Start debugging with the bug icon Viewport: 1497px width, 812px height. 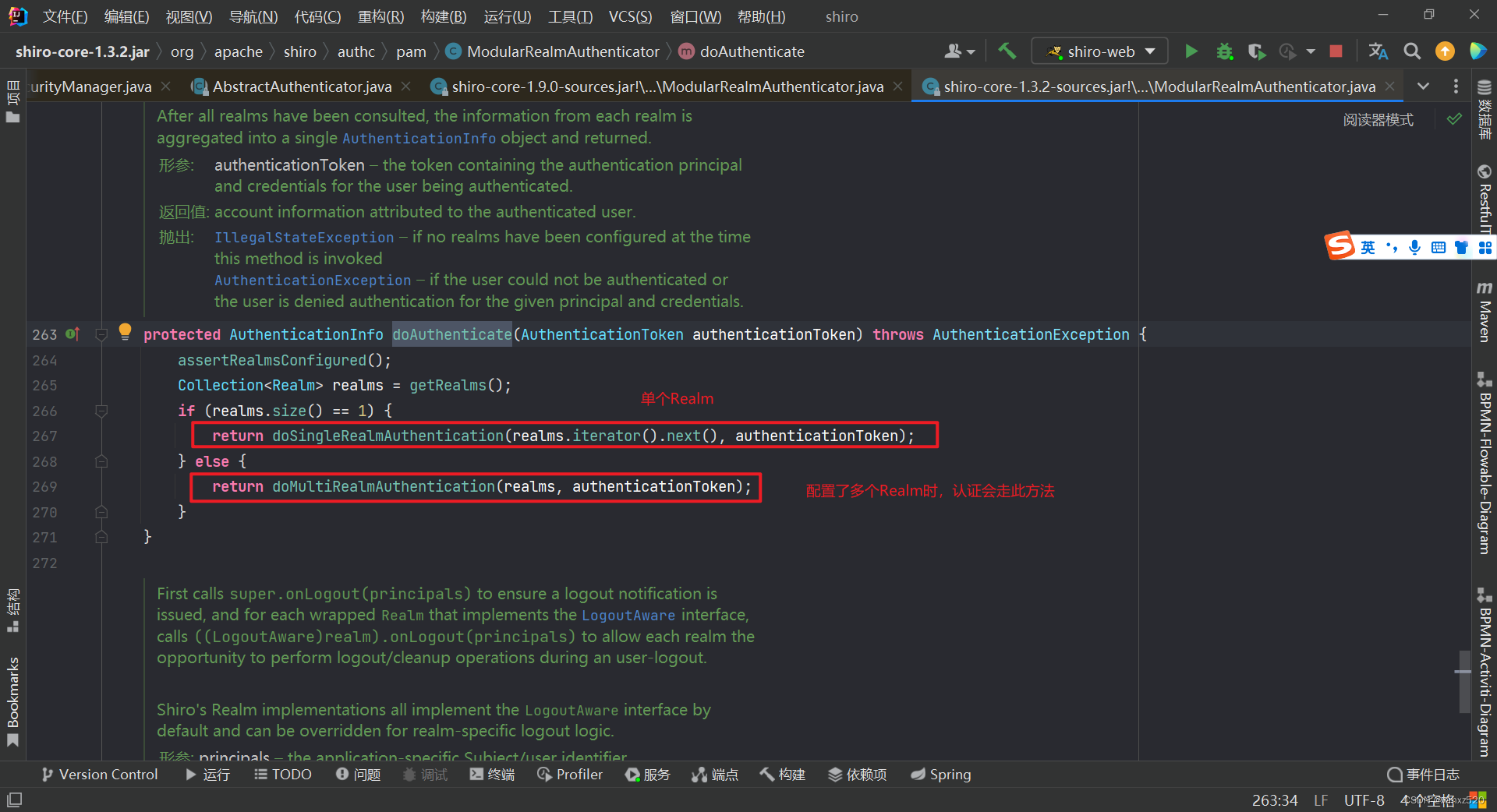point(1224,51)
